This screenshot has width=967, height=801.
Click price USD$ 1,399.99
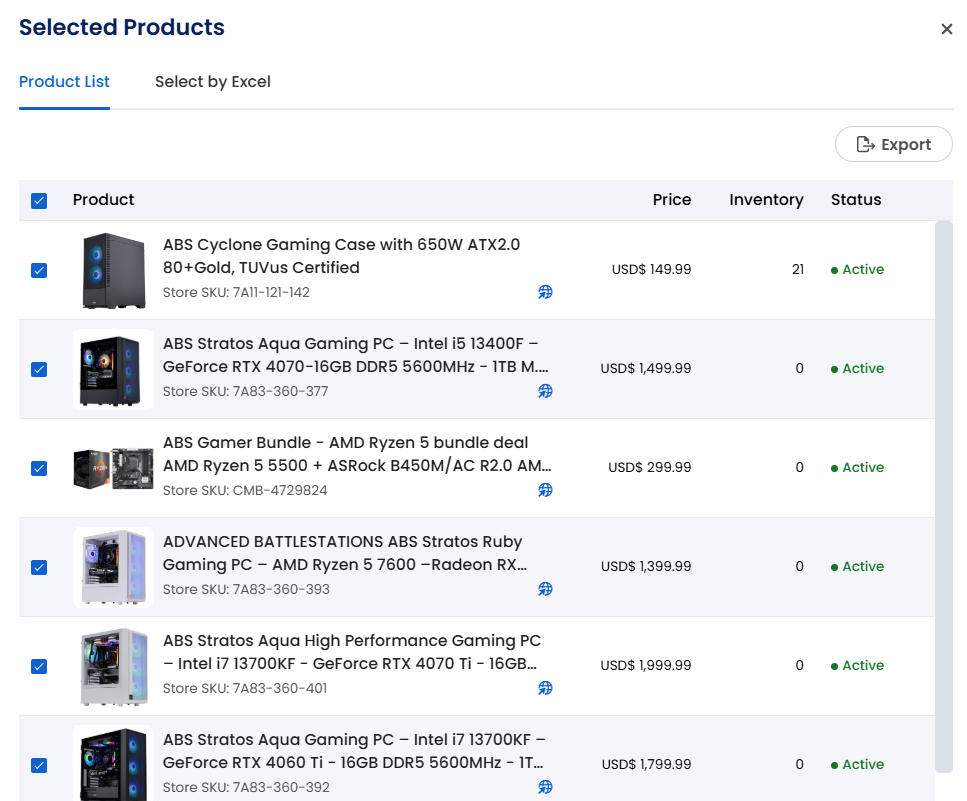coord(646,567)
